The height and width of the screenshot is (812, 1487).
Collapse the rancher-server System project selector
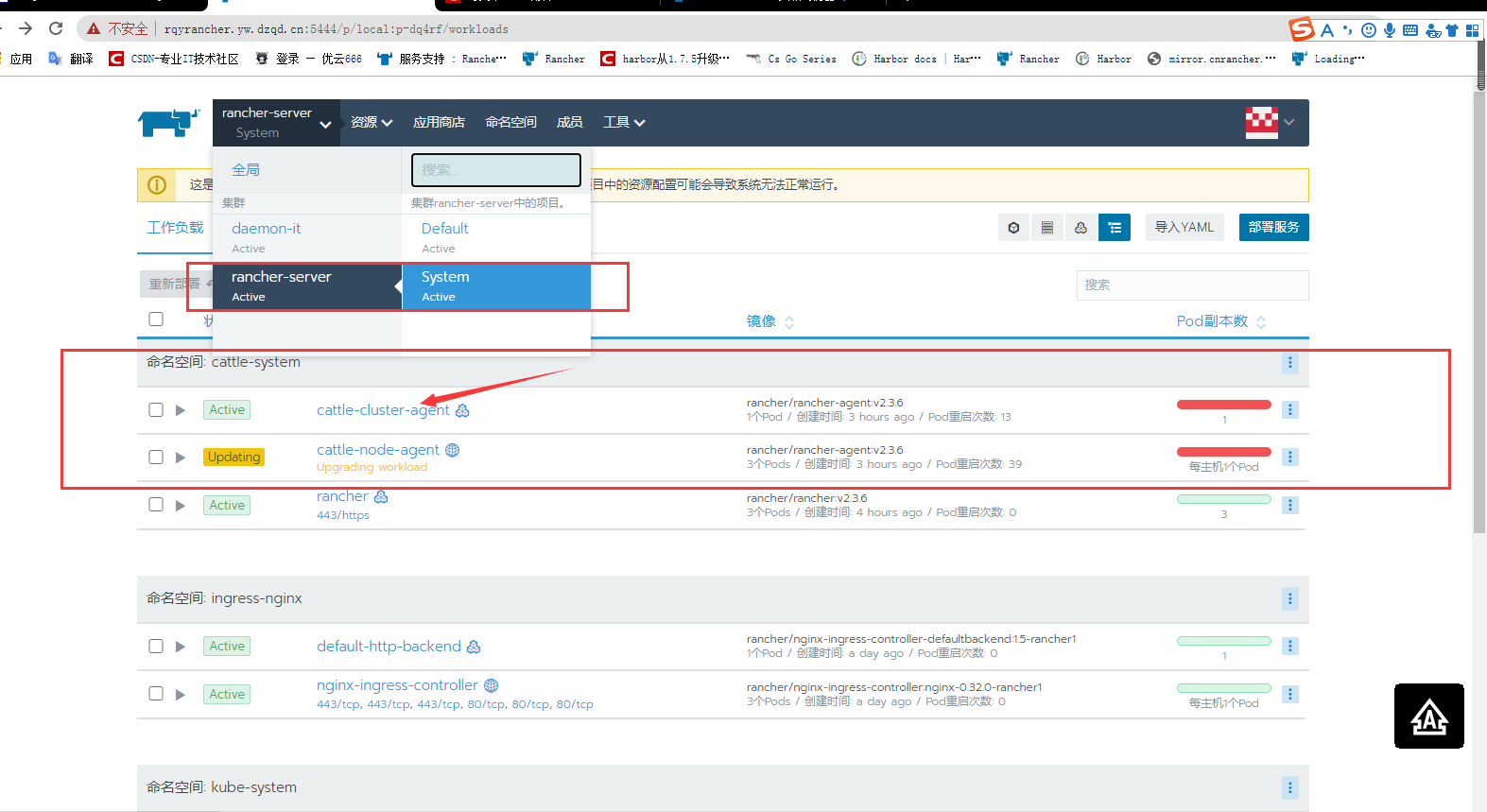pos(276,123)
